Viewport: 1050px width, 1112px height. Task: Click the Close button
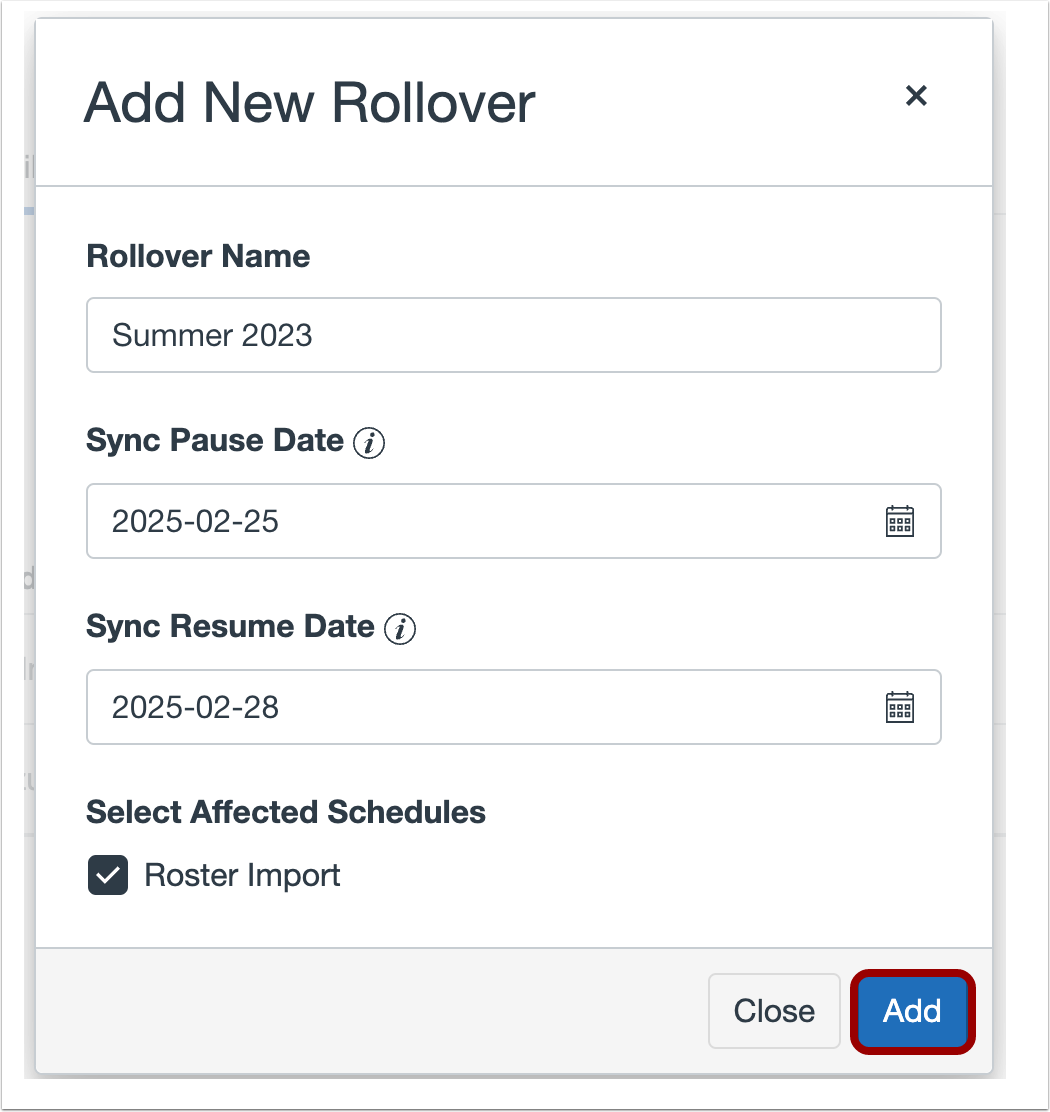coord(773,1011)
